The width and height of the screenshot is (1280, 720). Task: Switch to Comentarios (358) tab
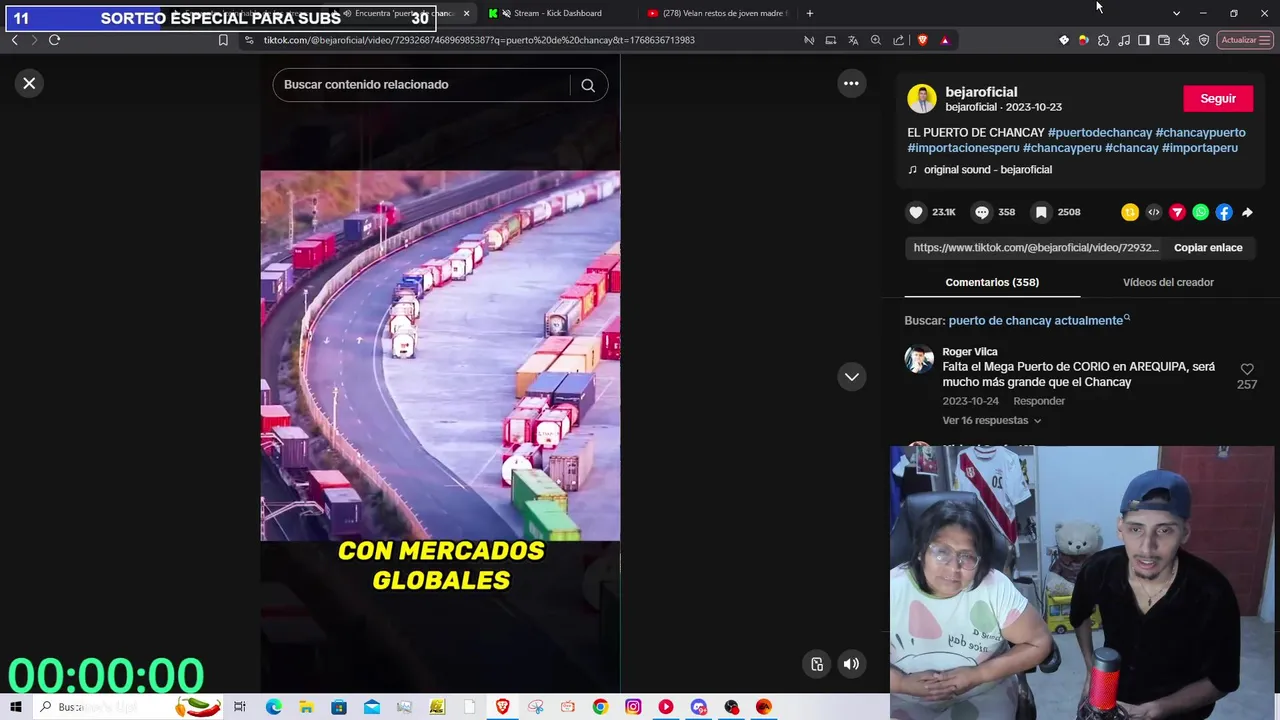(992, 282)
